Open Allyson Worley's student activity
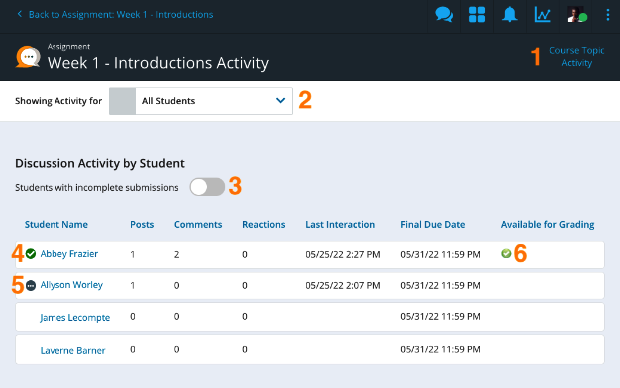This screenshot has width=620, height=388. [x=72, y=285]
